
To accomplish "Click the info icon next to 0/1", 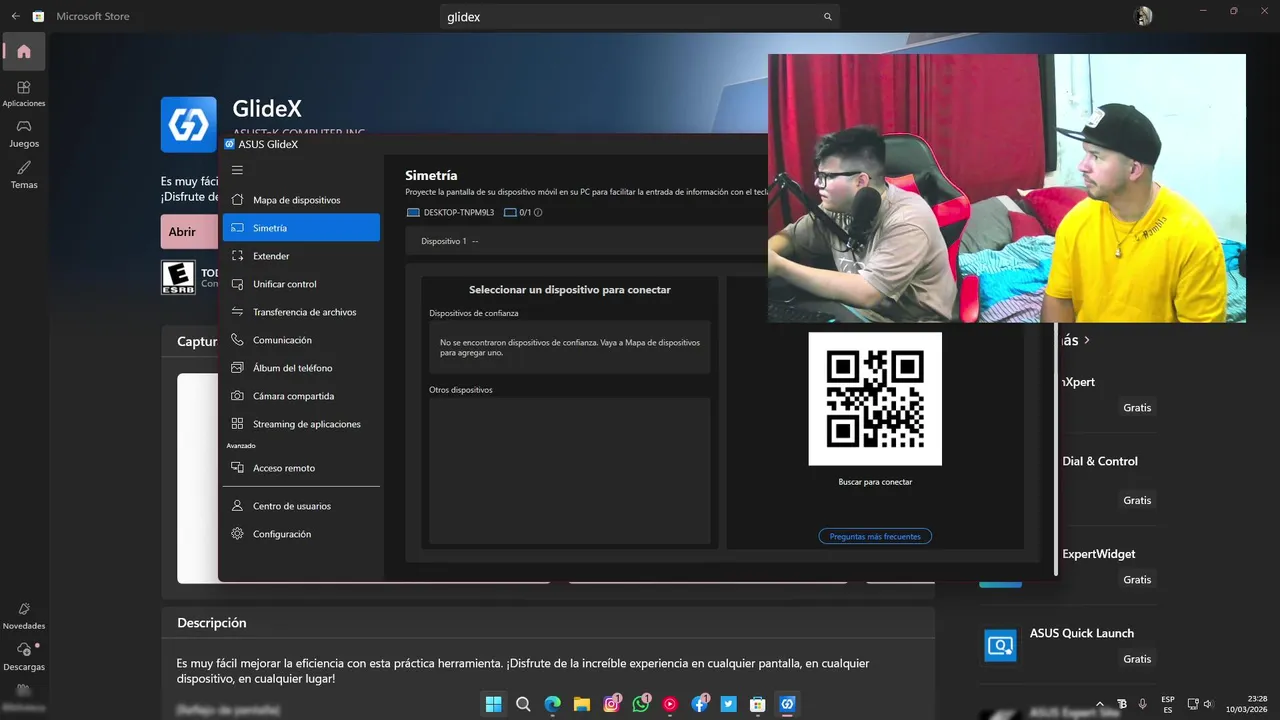I will pyautogui.click(x=538, y=212).
